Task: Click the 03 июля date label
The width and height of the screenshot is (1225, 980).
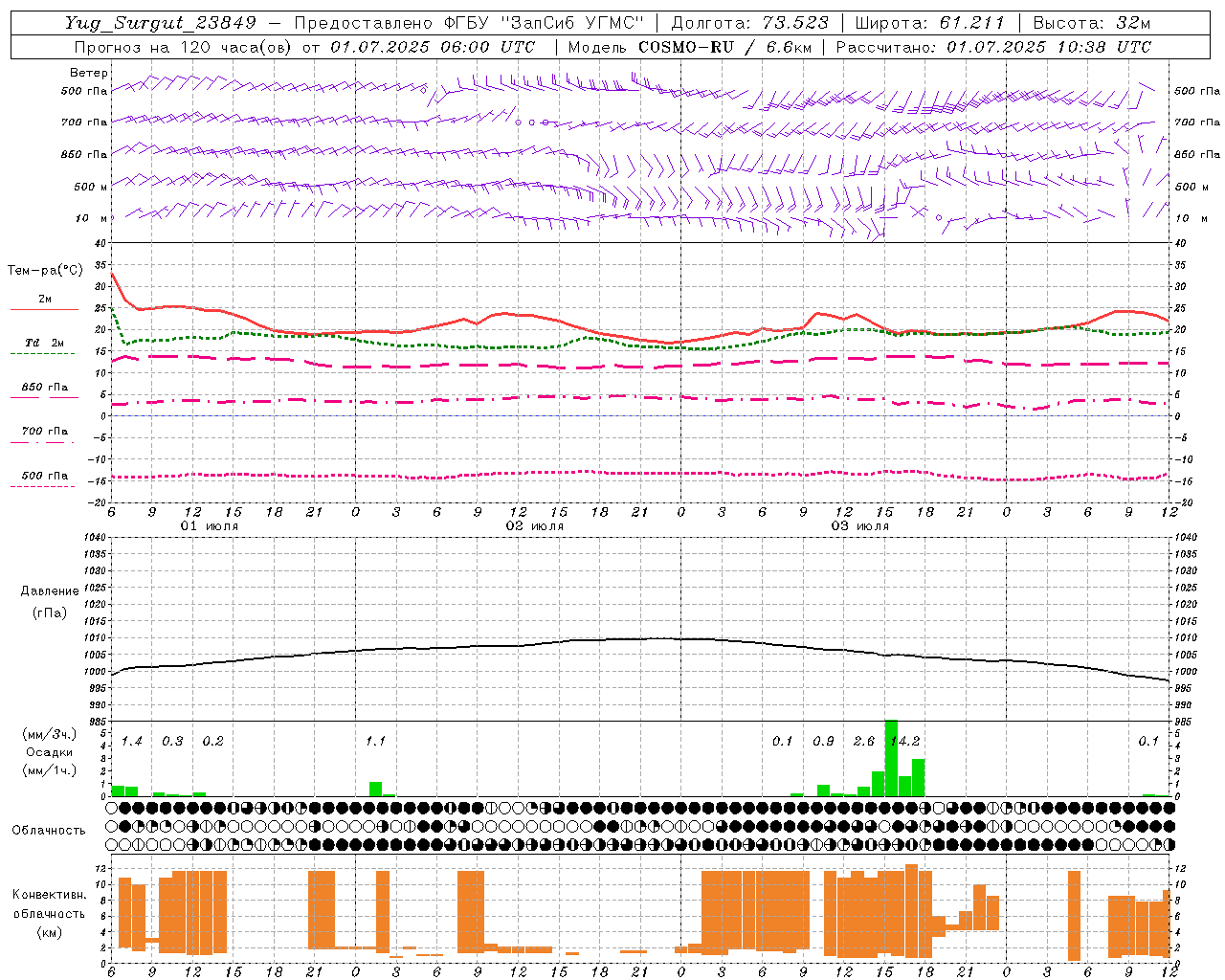Action: pos(860,526)
